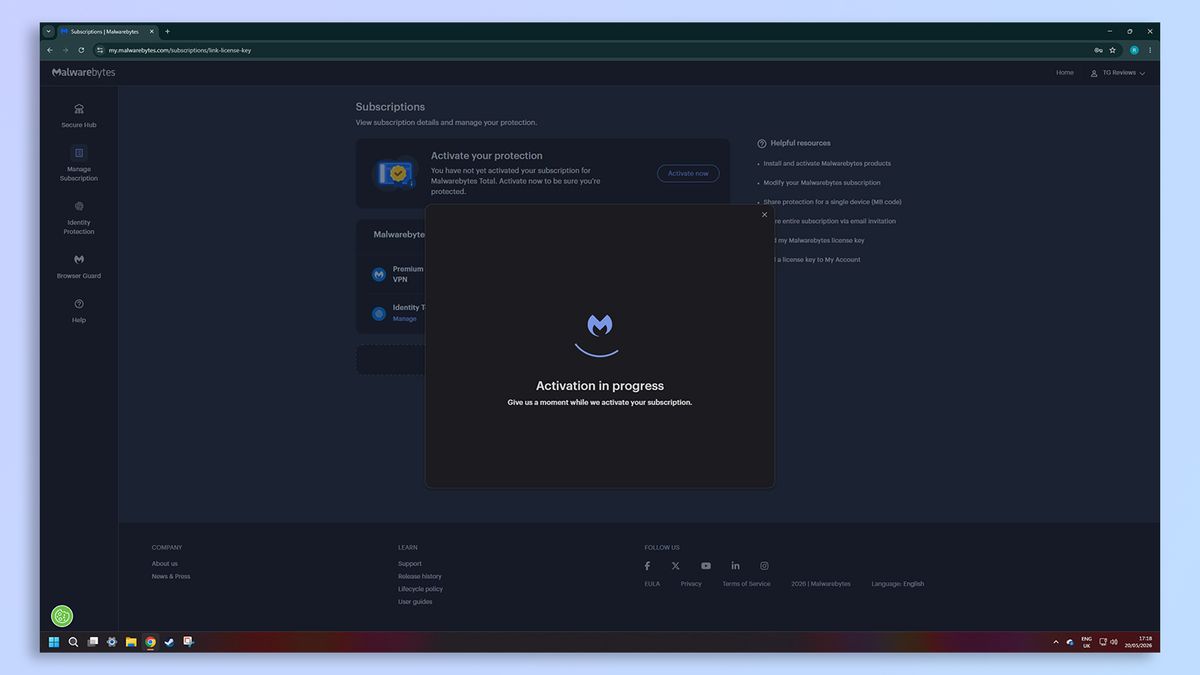Screen dimensions: 1200x675
Task: Open a new browser tab
Action: 167,31
